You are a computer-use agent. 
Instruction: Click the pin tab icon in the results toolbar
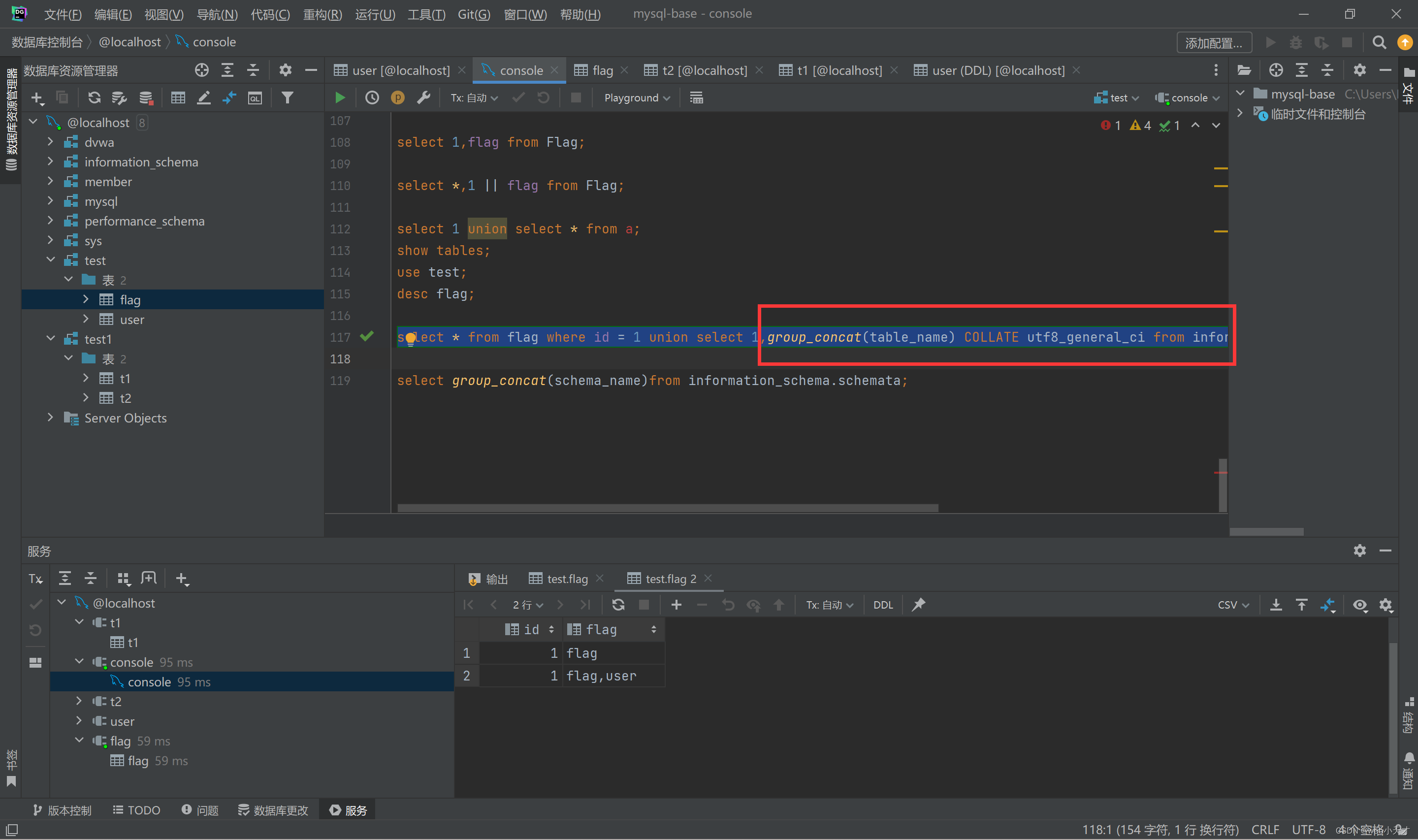coord(918,605)
